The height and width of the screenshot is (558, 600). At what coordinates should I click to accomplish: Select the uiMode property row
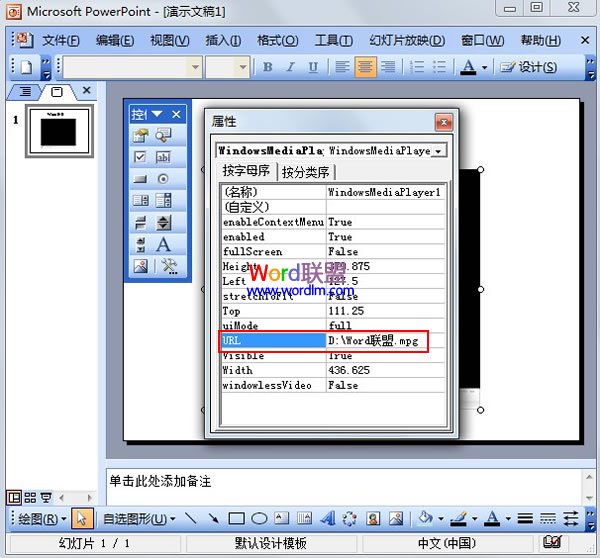point(333,326)
